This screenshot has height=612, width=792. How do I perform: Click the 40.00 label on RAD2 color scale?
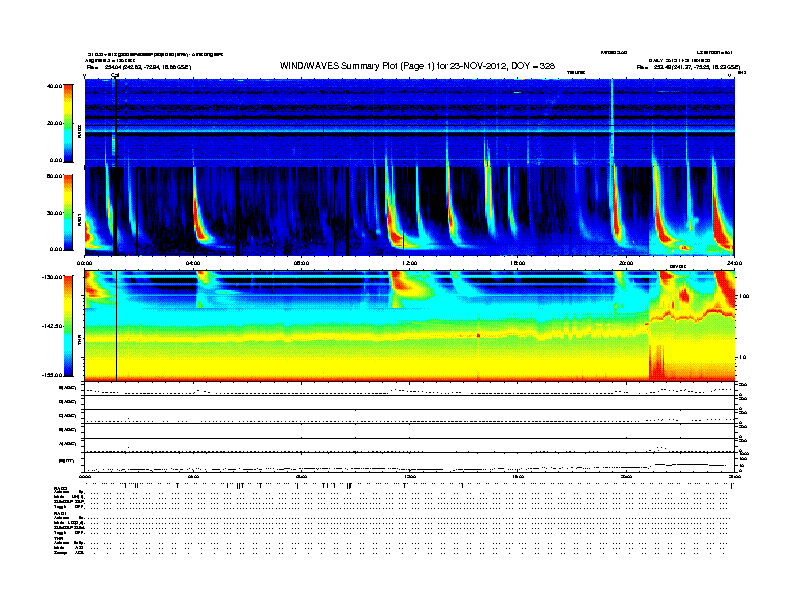pyautogui.click(x=54, y=86)
